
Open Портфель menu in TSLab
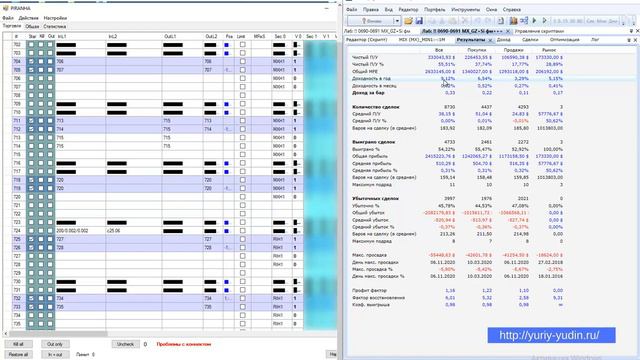435,9
